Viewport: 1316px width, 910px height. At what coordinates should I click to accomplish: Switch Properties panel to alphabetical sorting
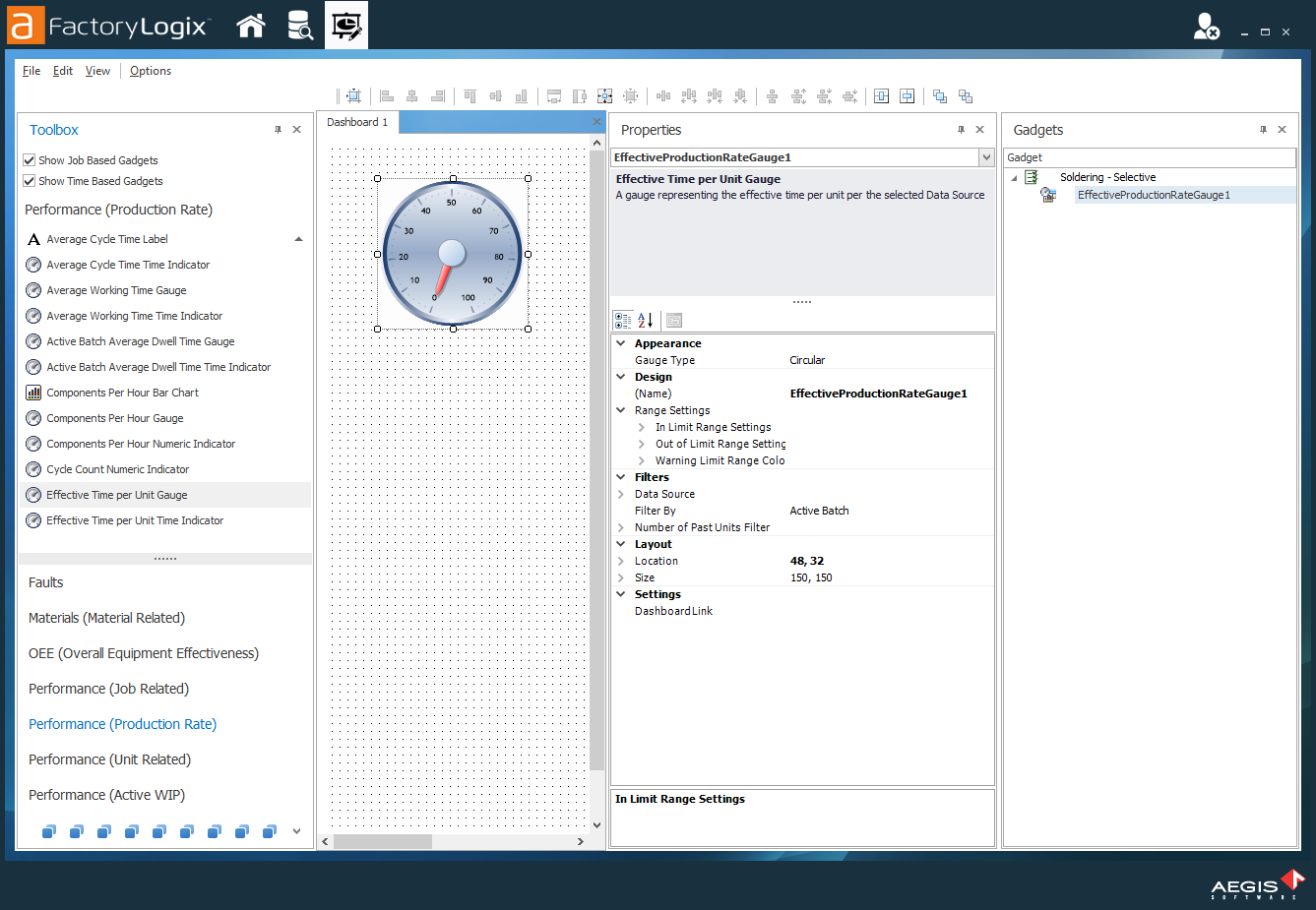[x=645, y=320]
